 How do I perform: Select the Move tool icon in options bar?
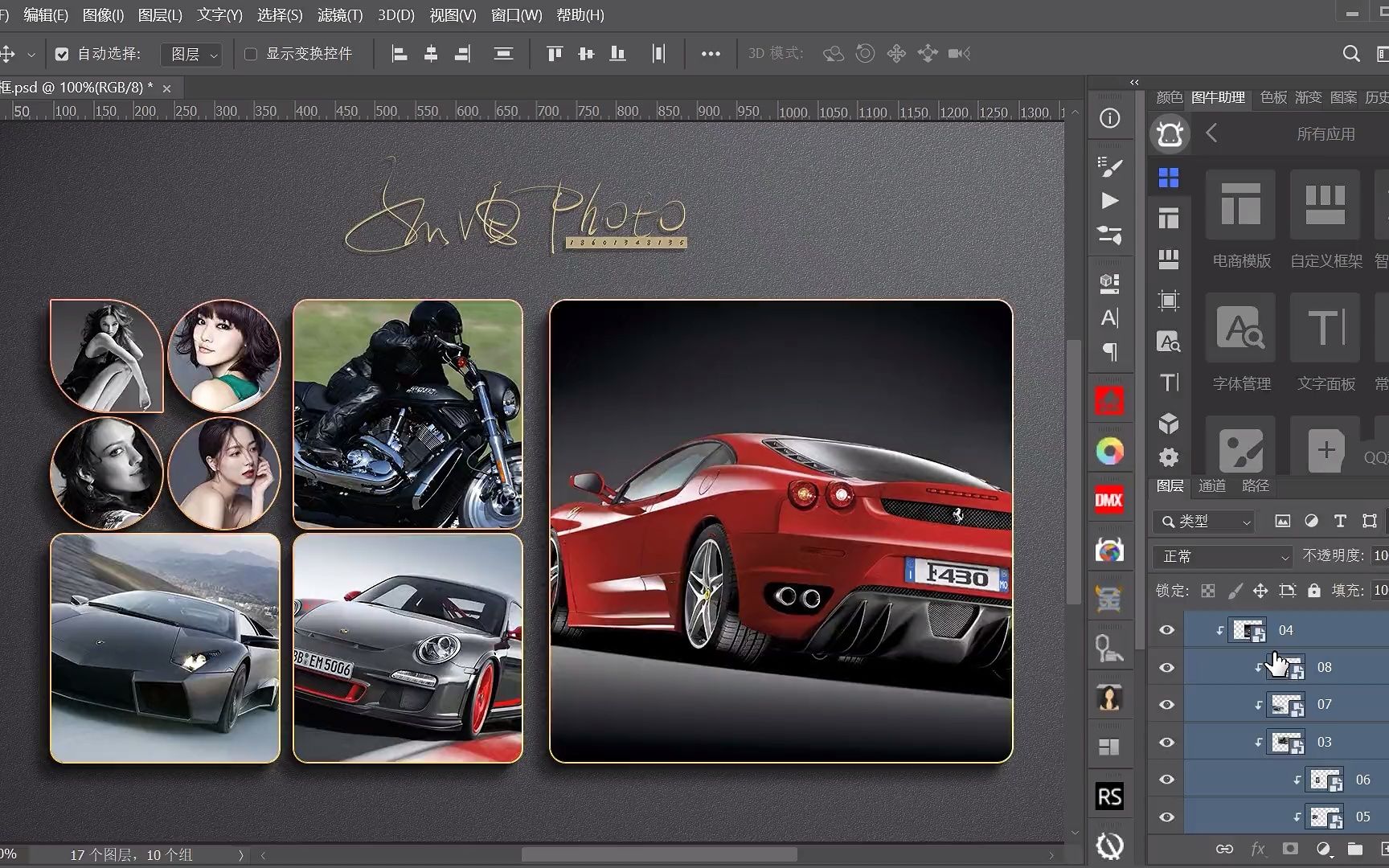(x=7, y=54)
